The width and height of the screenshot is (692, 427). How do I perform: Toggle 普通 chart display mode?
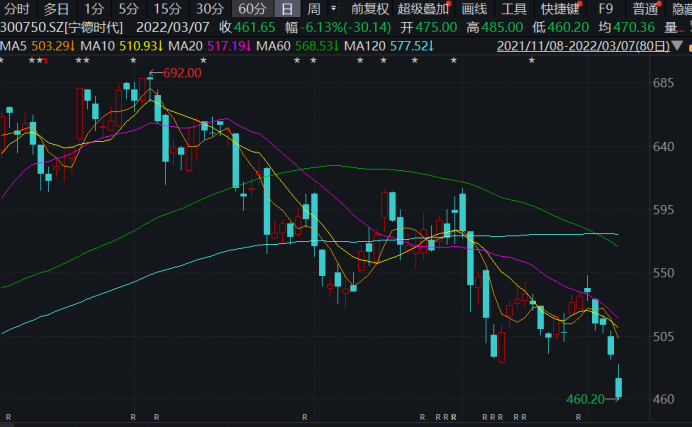[x=645, y=8]
